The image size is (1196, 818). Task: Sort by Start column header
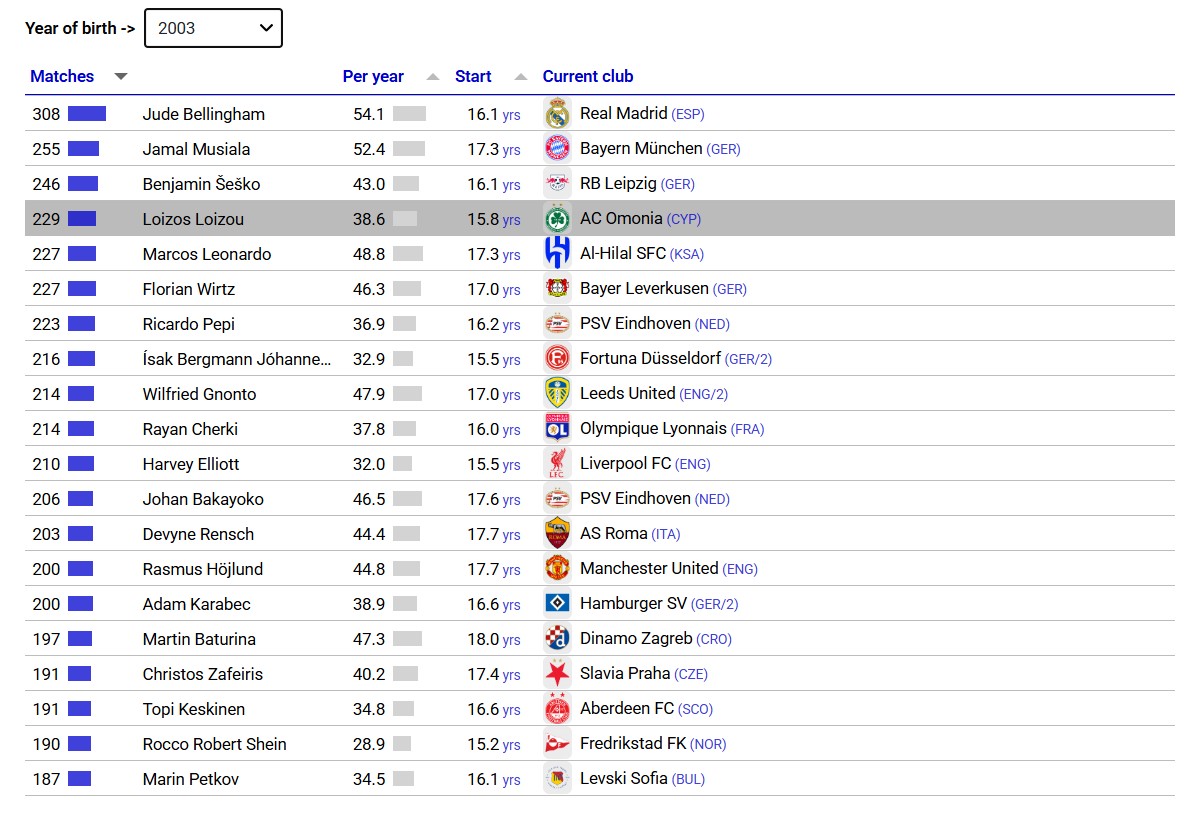(473, 76)
